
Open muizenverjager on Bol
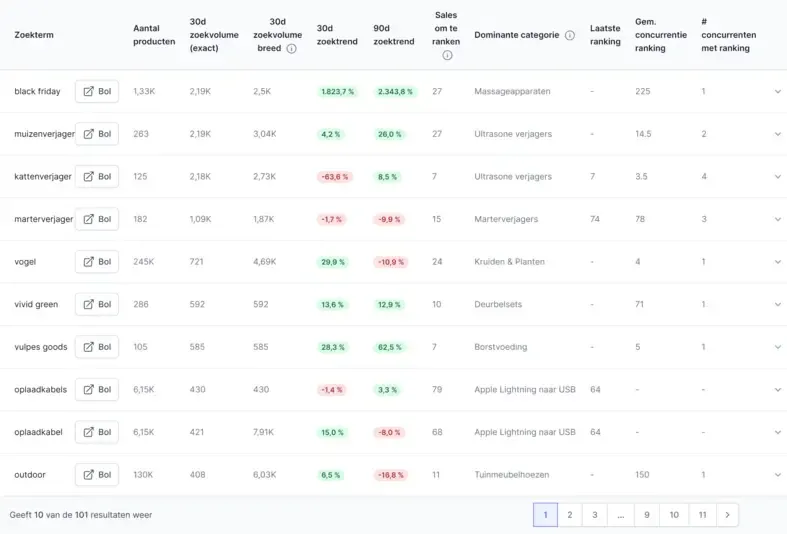97,134
